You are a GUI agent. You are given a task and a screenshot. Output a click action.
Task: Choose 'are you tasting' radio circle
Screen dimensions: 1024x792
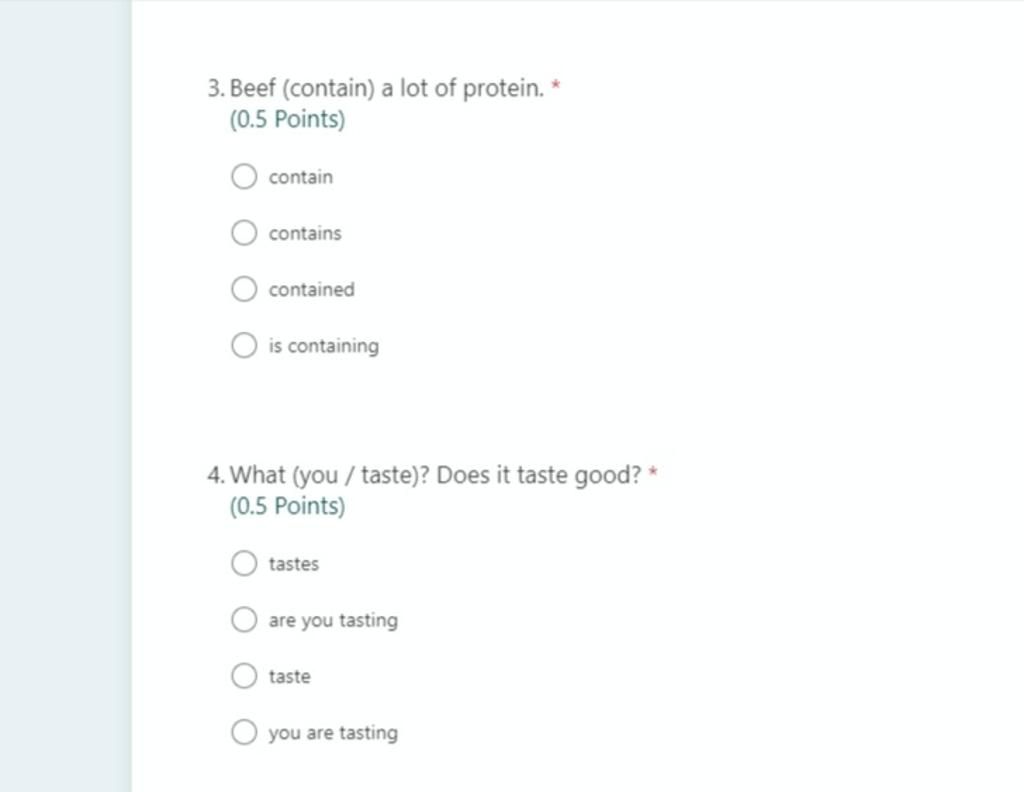pyautogui.click(x=244, y=619)
